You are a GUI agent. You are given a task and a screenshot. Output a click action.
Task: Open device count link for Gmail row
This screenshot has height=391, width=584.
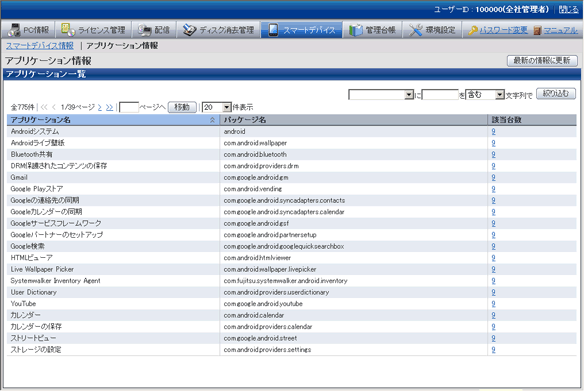tap(493, 177)
